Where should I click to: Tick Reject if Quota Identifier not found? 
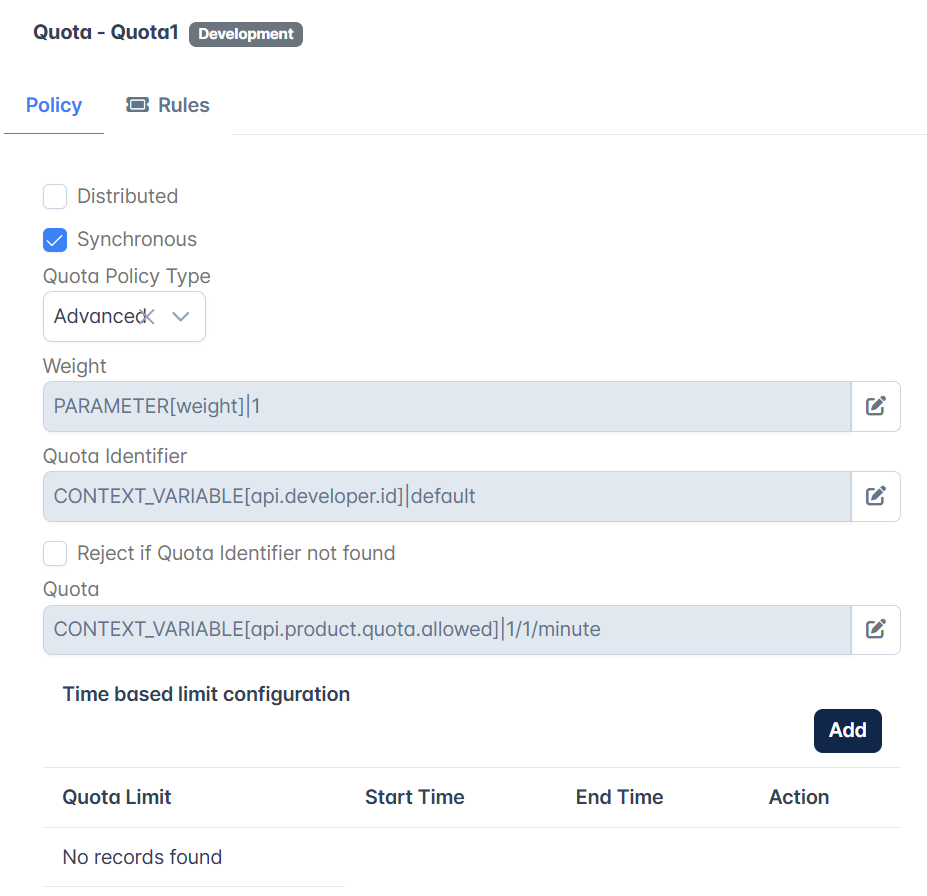tap(55, 554)
